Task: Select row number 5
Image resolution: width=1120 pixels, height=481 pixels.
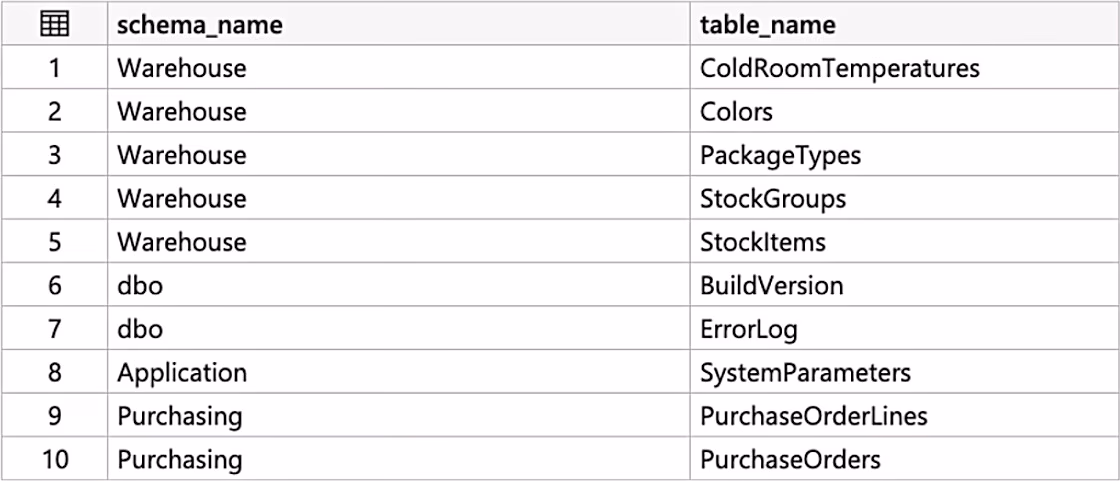Action: point(54,242)
